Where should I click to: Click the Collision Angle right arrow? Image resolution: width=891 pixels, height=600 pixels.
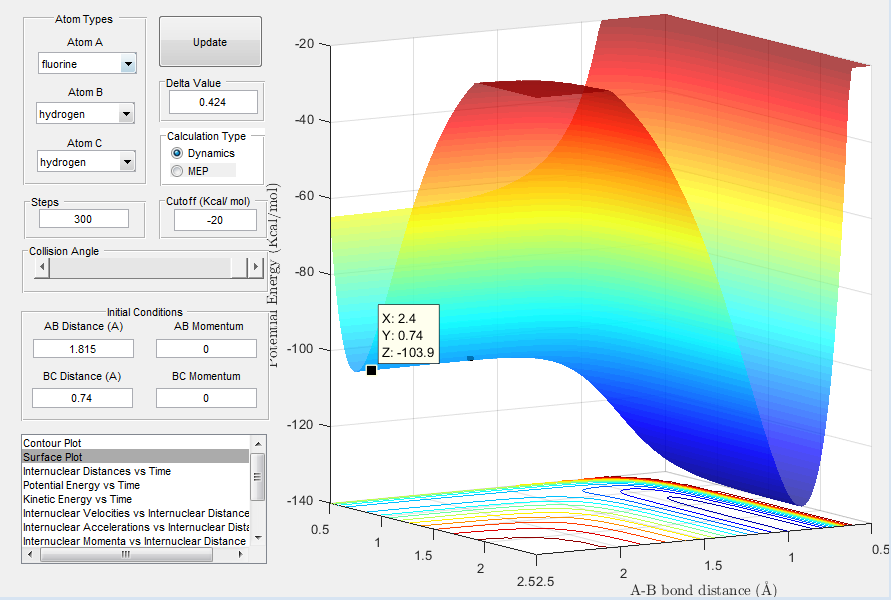(x=256, y=266)
